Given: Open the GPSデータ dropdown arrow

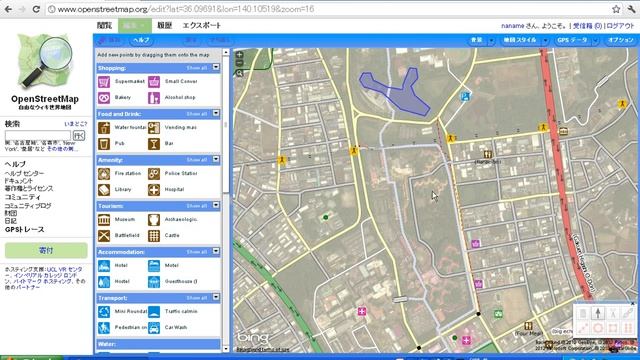Looking at the screenshot, I should [596, 40].
